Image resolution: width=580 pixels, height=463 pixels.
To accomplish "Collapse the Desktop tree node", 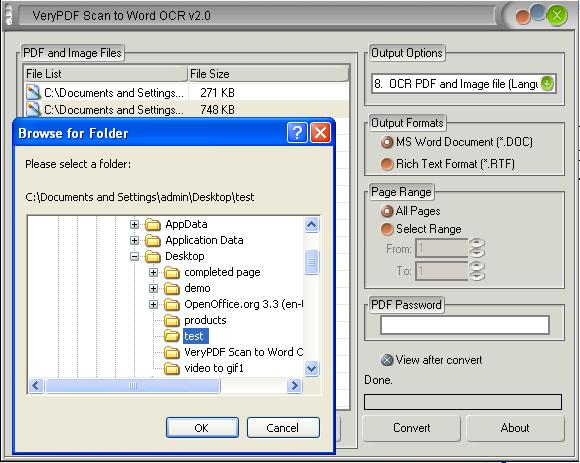I will point(134,256).
